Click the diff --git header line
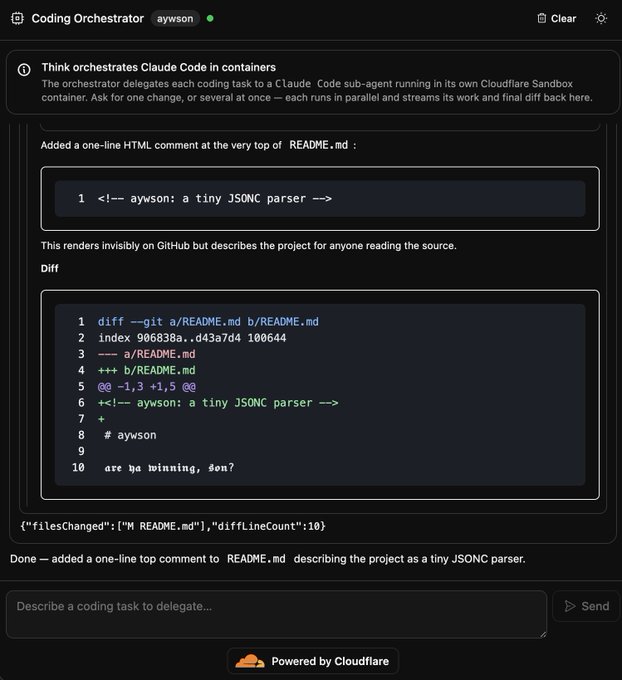The image size is (622, 680). (208, 322)
